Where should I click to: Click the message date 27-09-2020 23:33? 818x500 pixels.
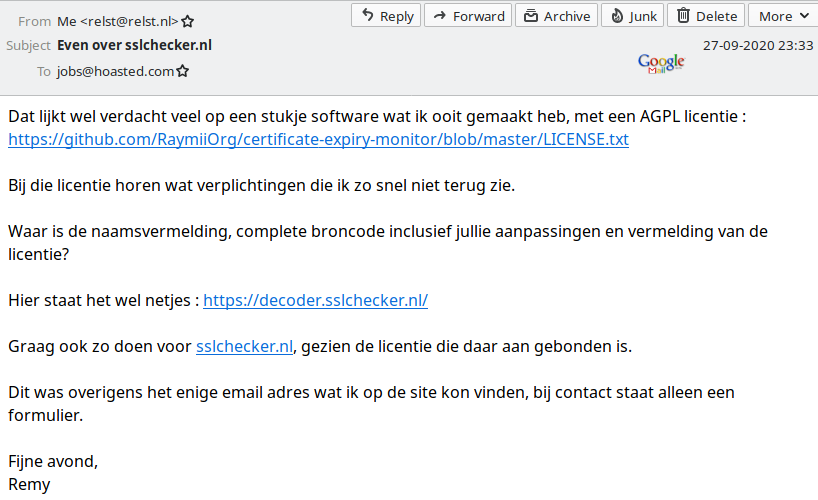pyautogui.click(x=757, y=46)
